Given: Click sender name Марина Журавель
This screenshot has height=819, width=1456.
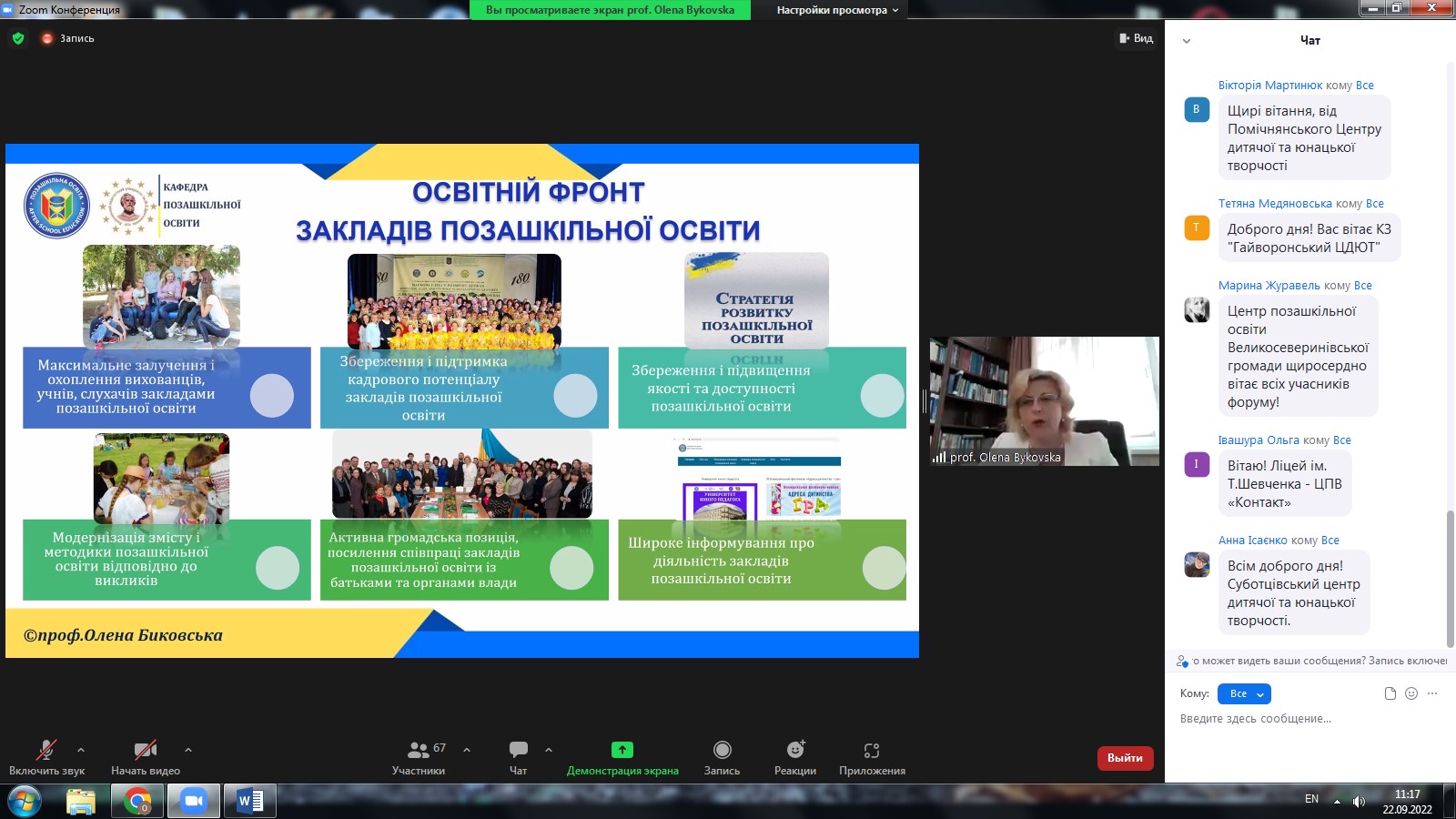Looking at the screenshot, I should pos(1269,286).
